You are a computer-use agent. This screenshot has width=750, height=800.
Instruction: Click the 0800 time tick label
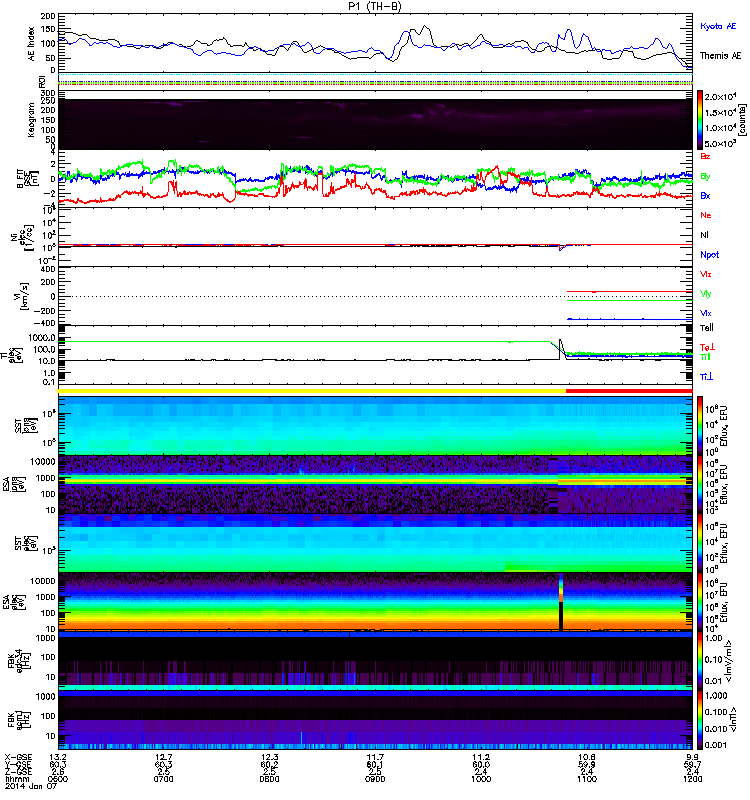(x=269, y=779)
